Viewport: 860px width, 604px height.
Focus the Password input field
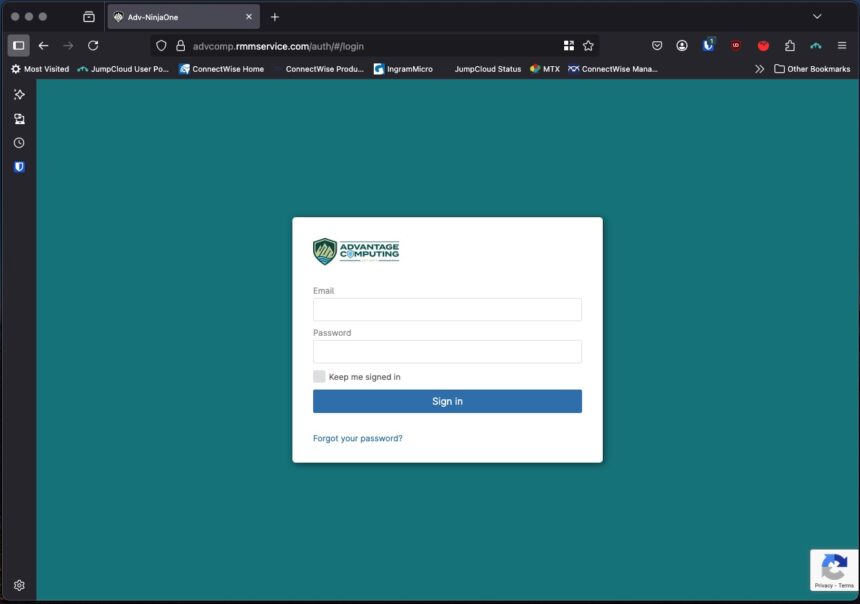pyautogui.click(x=447, y=352)
